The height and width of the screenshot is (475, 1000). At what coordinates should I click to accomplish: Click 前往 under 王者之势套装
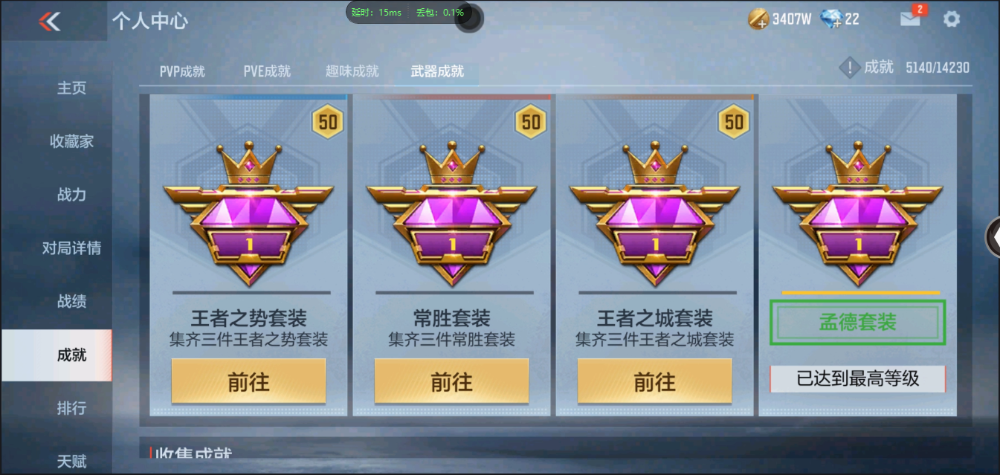(249, 381)
